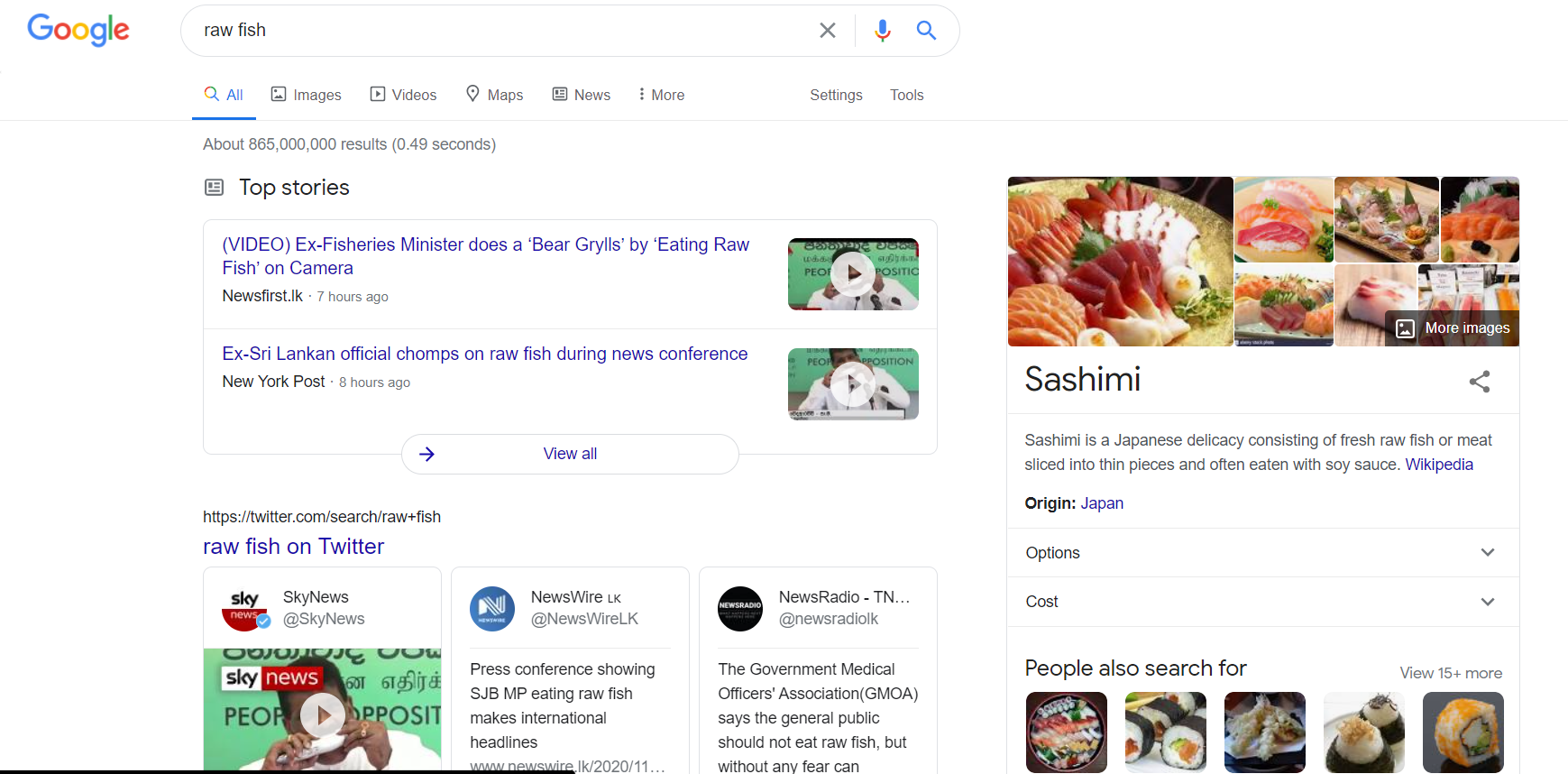The width and height of the screenshot is (1568, 774).
Task: Click the Google logo
Action: tap(78, 30)
